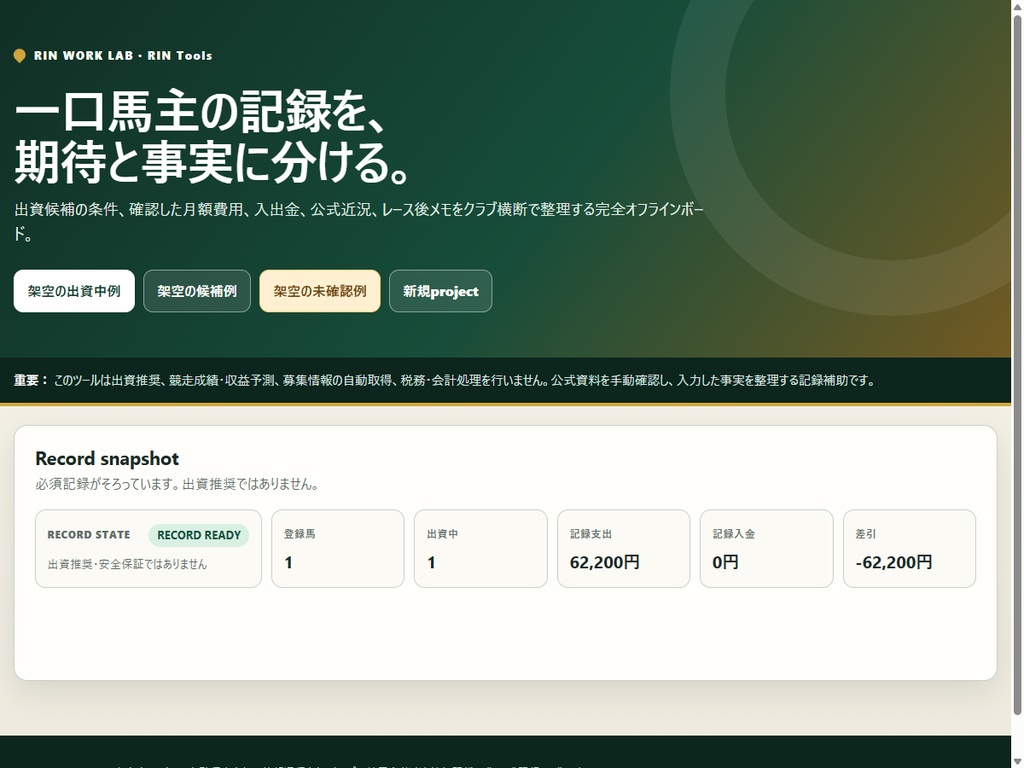
Task: Start a 新規project
Action: (x=440, y=291)
